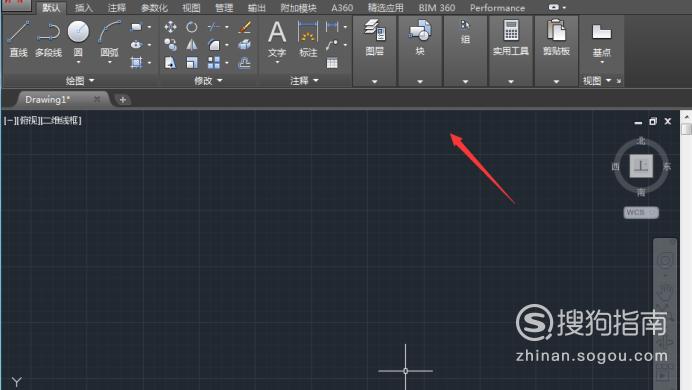Click the Move tool icon

[170, 27]
